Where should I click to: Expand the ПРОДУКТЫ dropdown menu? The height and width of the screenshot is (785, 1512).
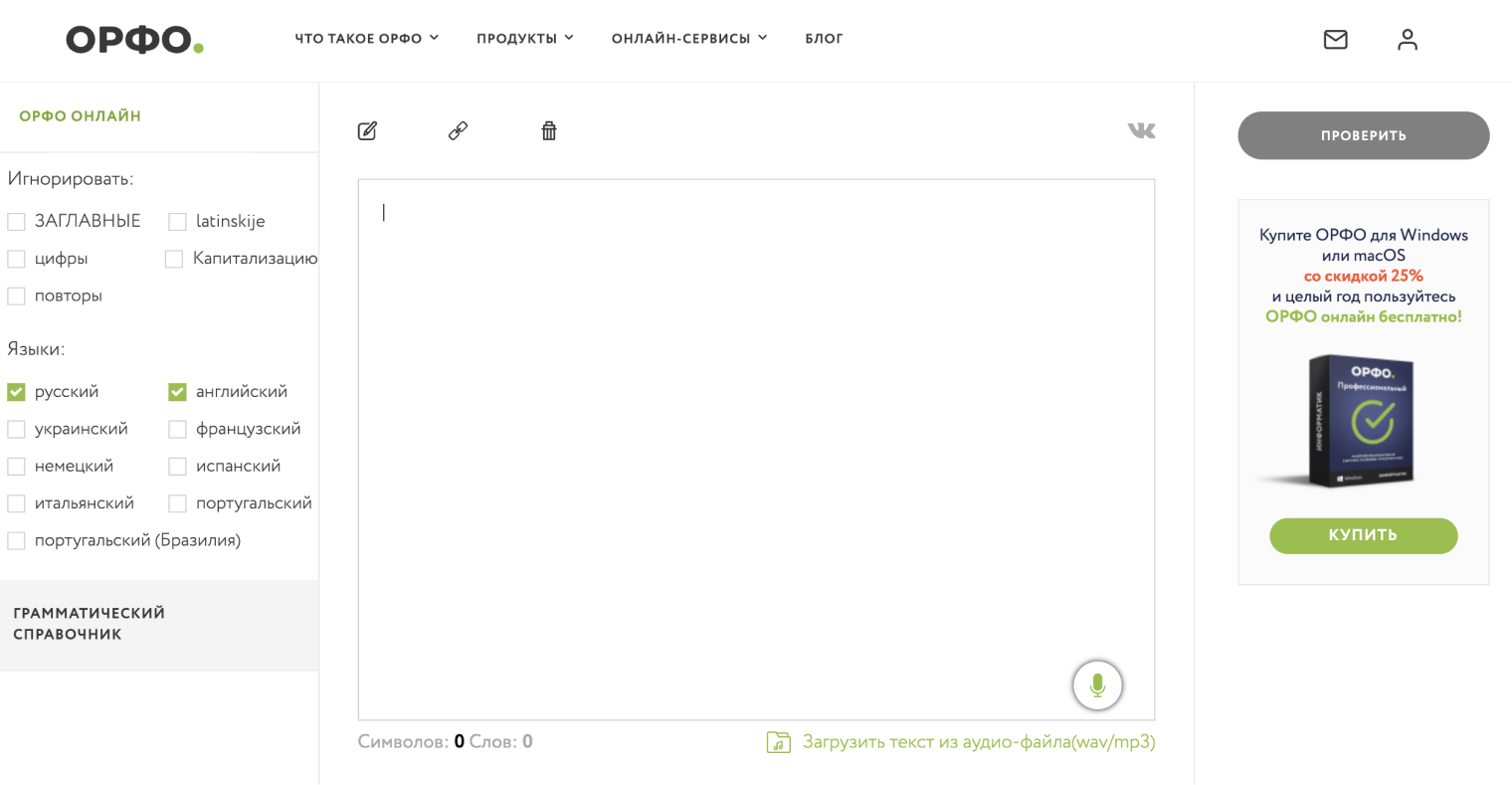click(525, 39)
